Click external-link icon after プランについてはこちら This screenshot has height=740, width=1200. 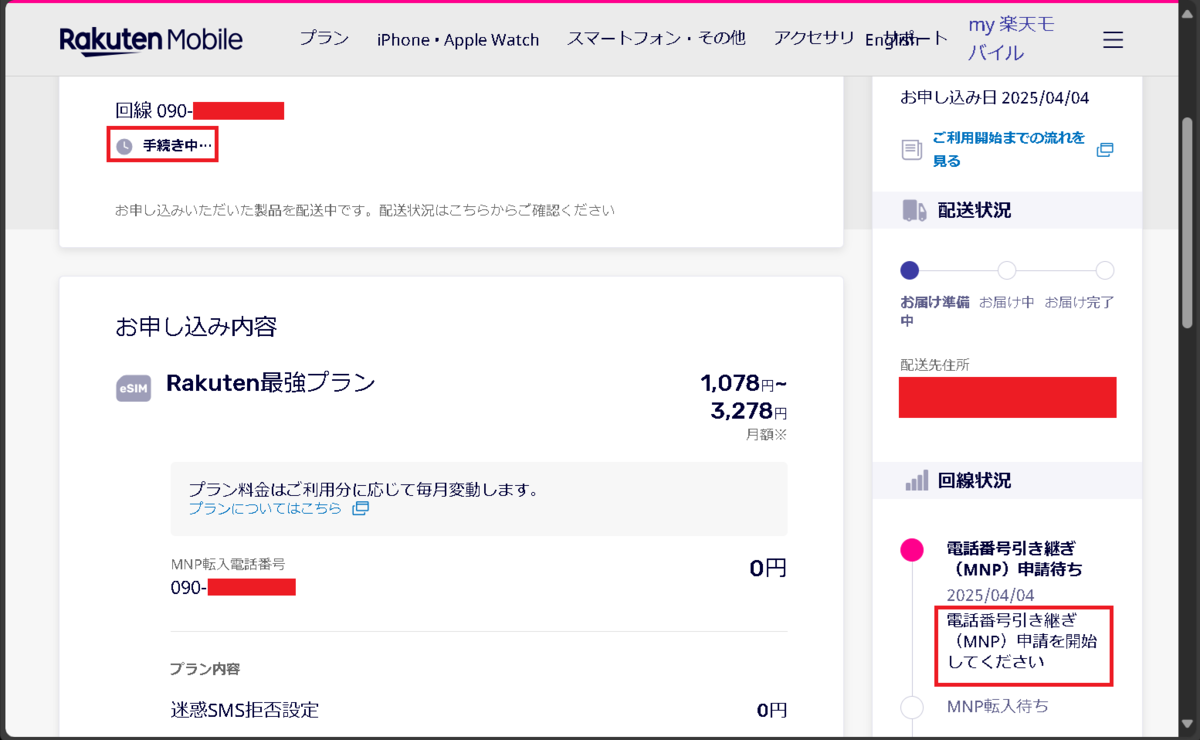click(x=360, y=508)
